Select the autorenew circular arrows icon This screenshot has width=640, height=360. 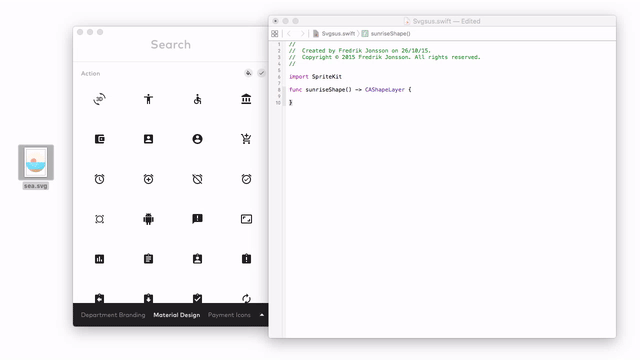tap(246, 299)
